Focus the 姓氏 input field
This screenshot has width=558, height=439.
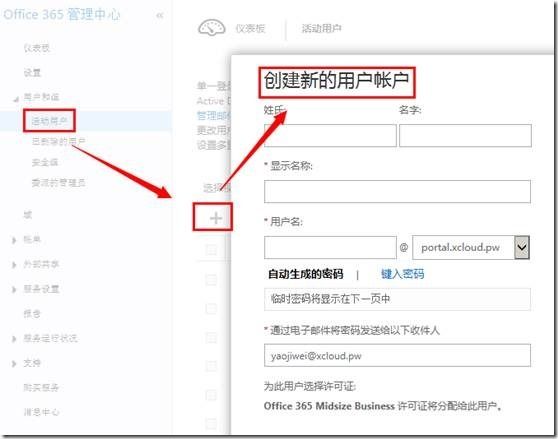click(330, 136)
